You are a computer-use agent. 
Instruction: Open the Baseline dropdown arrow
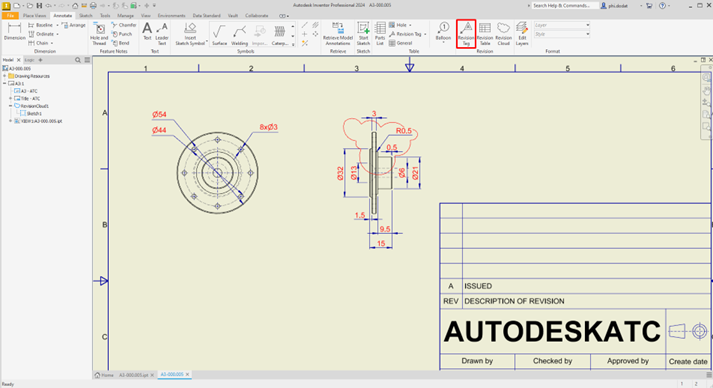[57, 25]
